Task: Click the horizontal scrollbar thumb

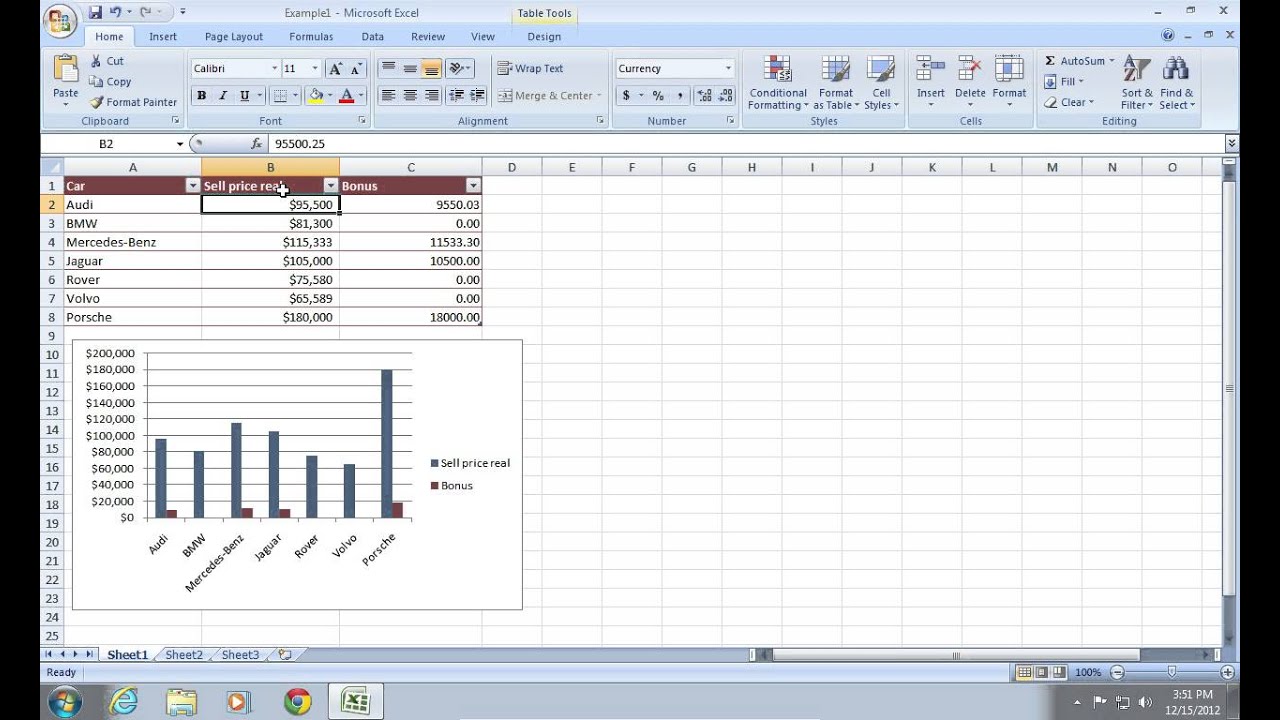Action: pos(956,656)
